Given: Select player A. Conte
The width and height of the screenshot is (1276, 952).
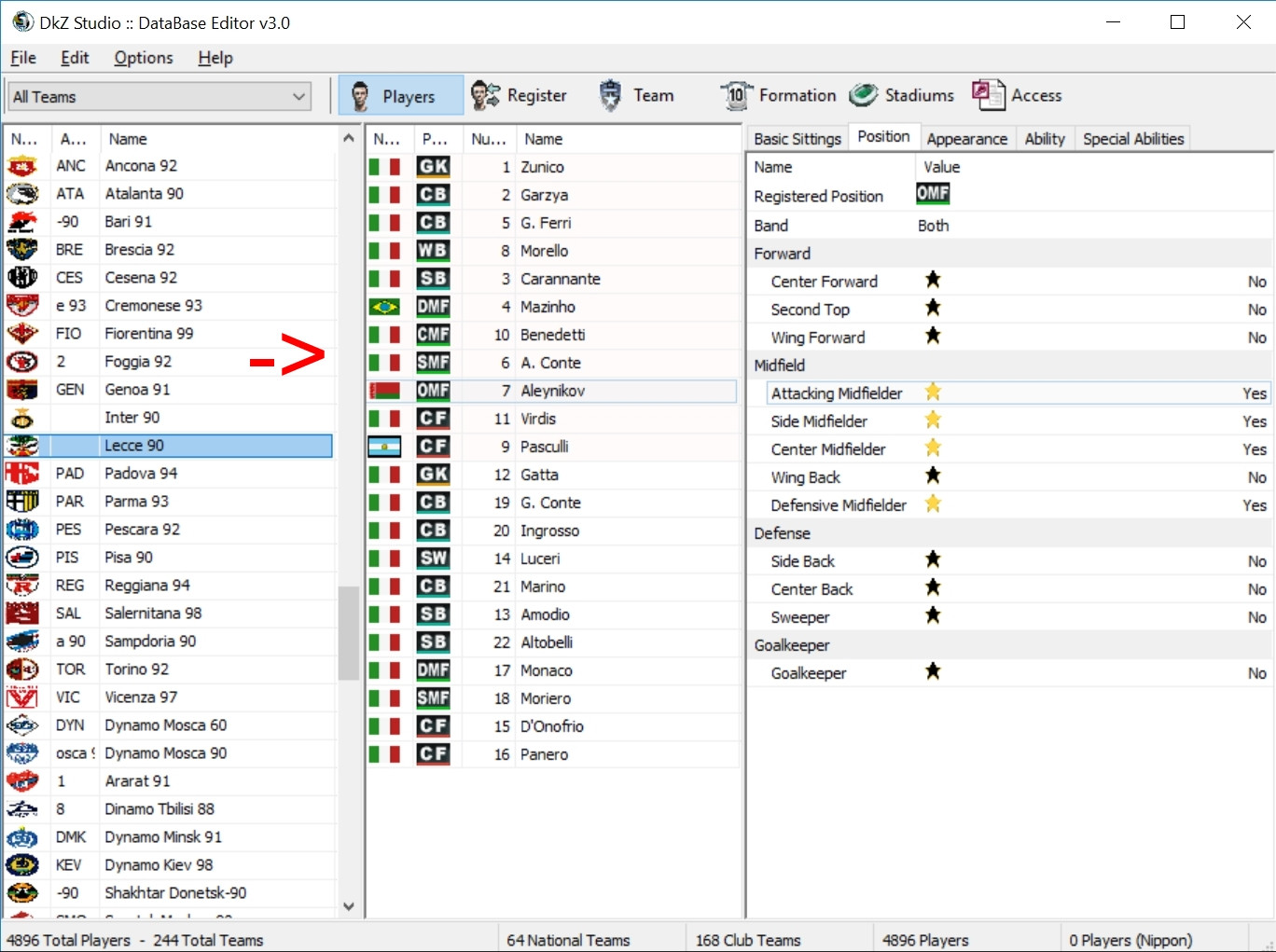Looking at the screenshot, I should coord(550,363).
